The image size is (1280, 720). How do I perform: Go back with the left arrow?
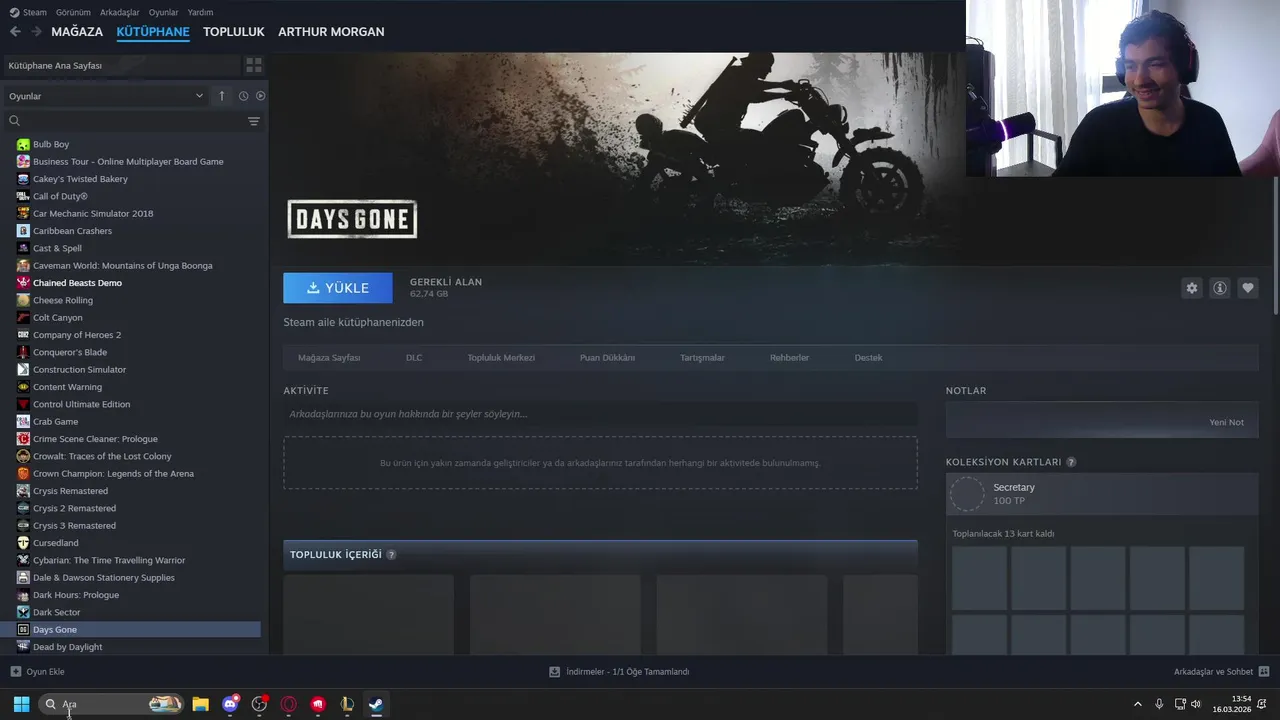pos(15,32)
